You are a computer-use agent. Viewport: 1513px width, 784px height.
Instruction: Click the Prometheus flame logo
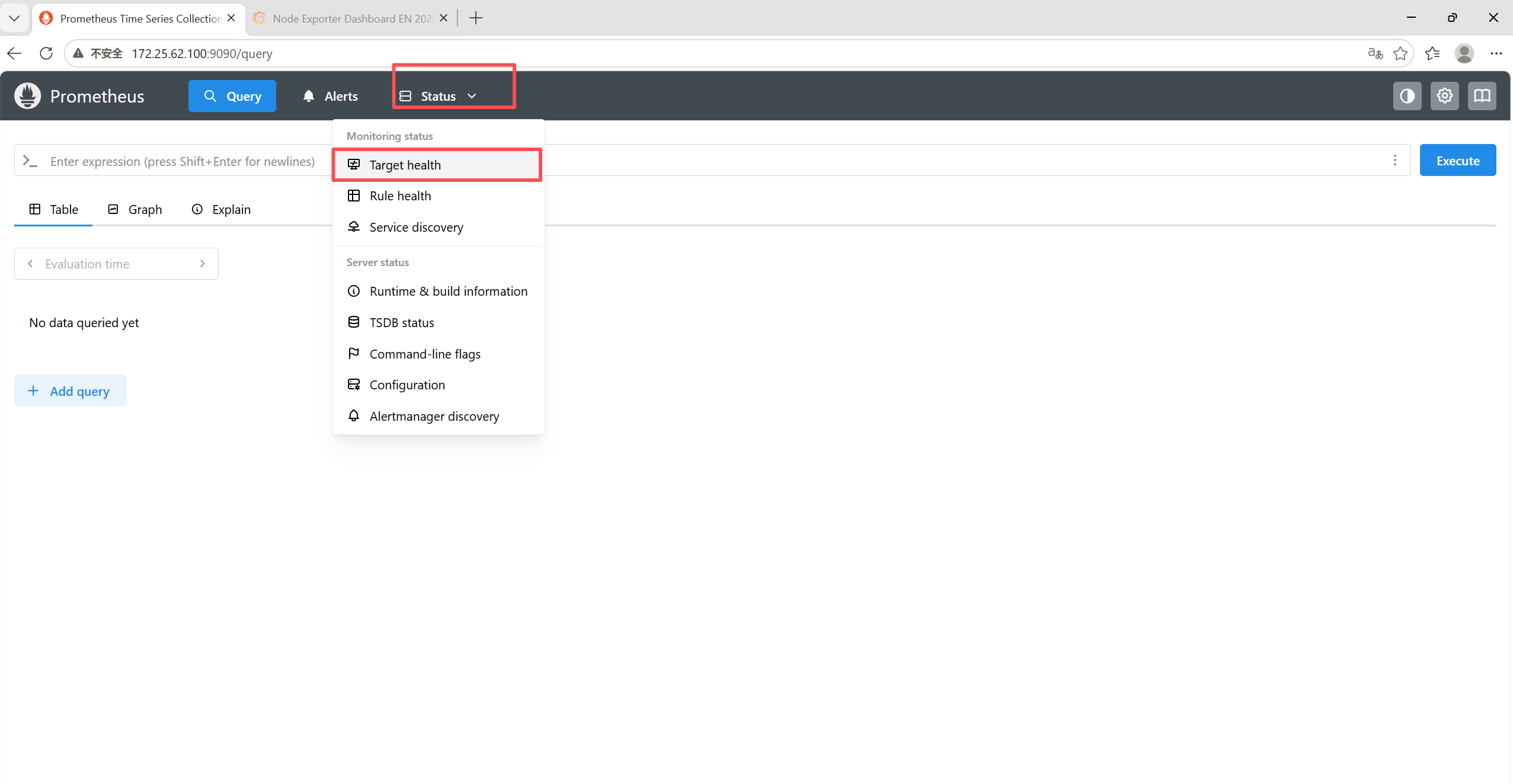[x=27, y=96]
